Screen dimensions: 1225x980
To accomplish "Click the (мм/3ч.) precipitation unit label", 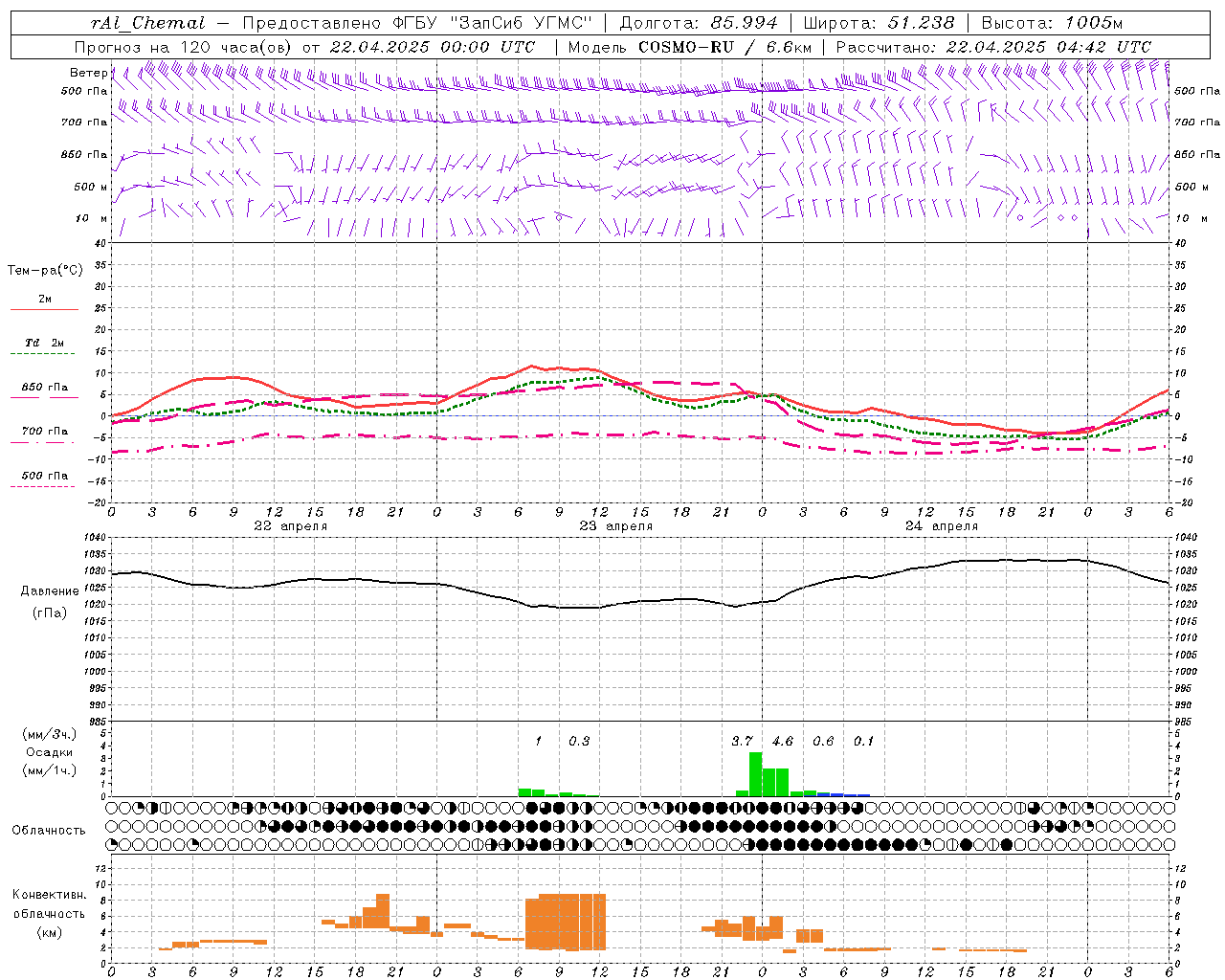I will 49,734.
